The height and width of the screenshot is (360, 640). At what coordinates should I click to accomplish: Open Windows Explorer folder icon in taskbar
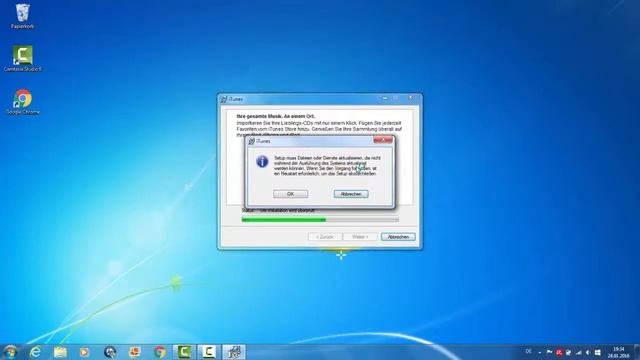pos(60,352)
